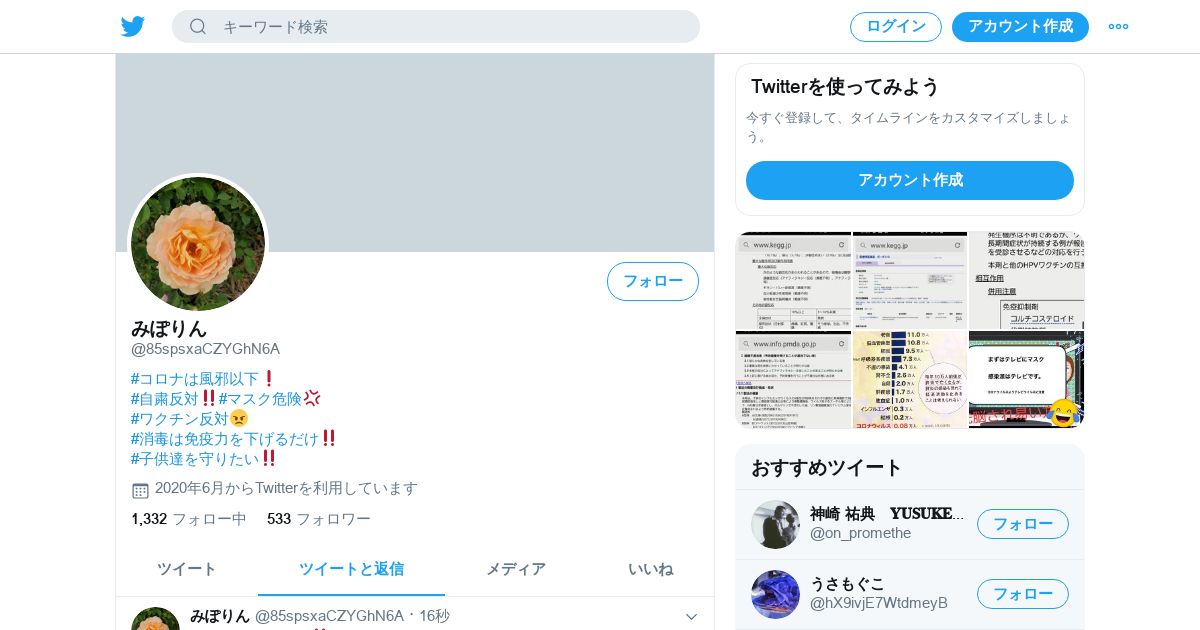This screenshot has width=1200, height=630.
Task: Click the small tweet author avatar
Action: coord(155,619)
